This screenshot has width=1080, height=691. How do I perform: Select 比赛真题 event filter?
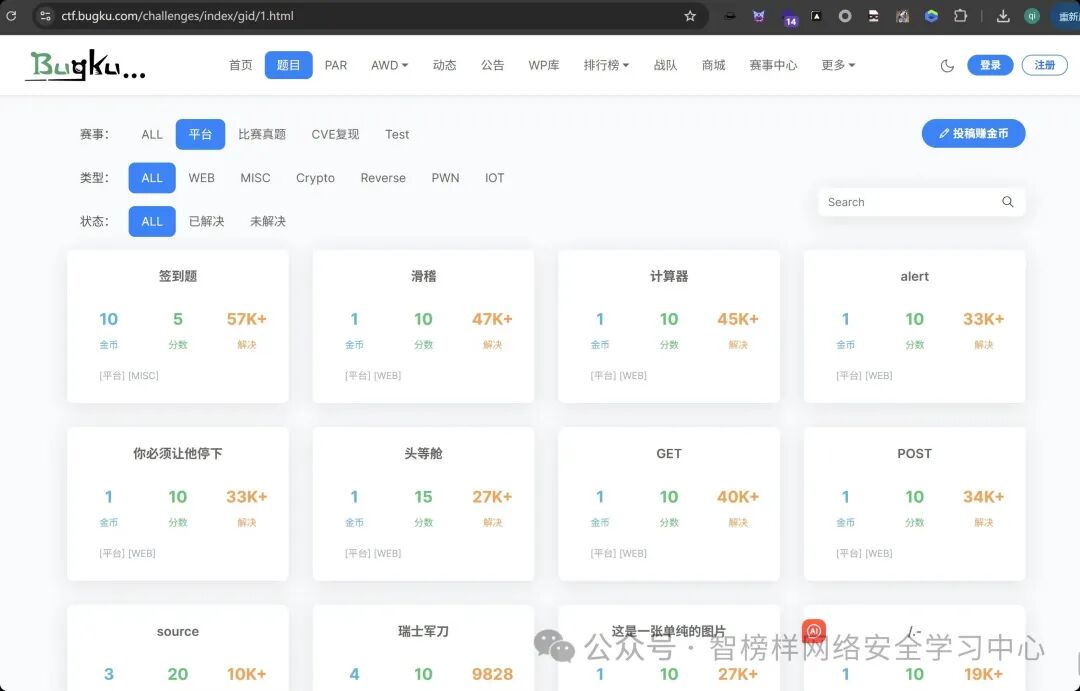click(262, 134)
